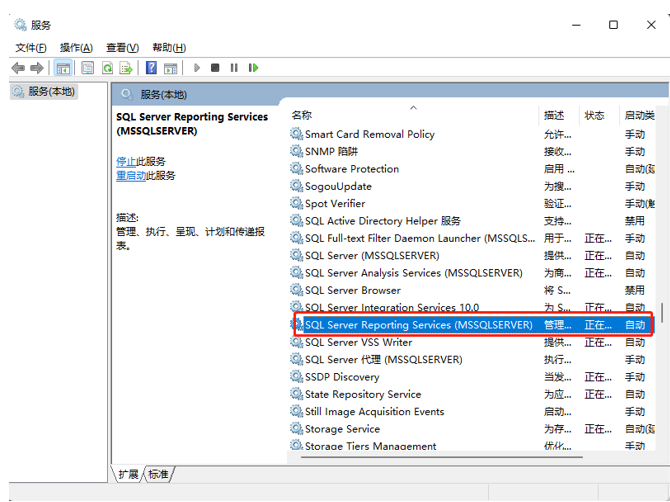Toggle the console tree pane icon

[x=63, y=68]
